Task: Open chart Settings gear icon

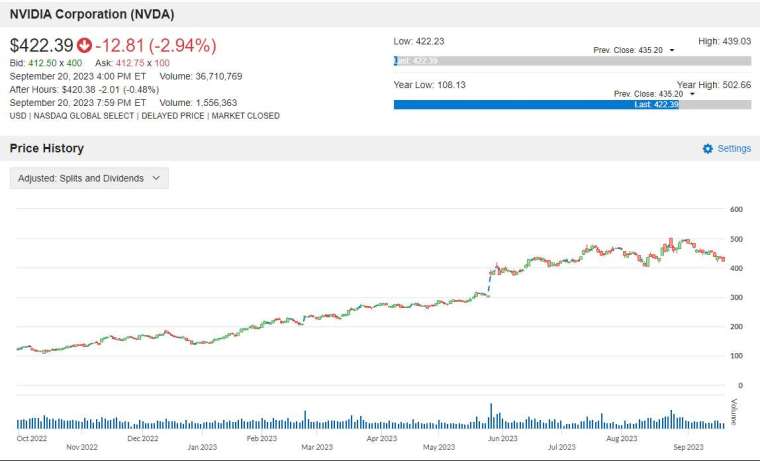Action: point(708,149)
